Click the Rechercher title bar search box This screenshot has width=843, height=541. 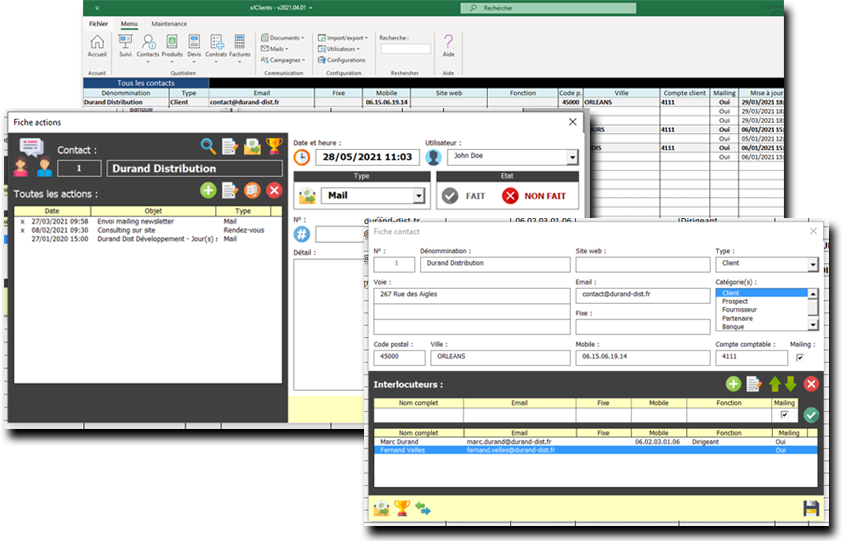point(548,8)
